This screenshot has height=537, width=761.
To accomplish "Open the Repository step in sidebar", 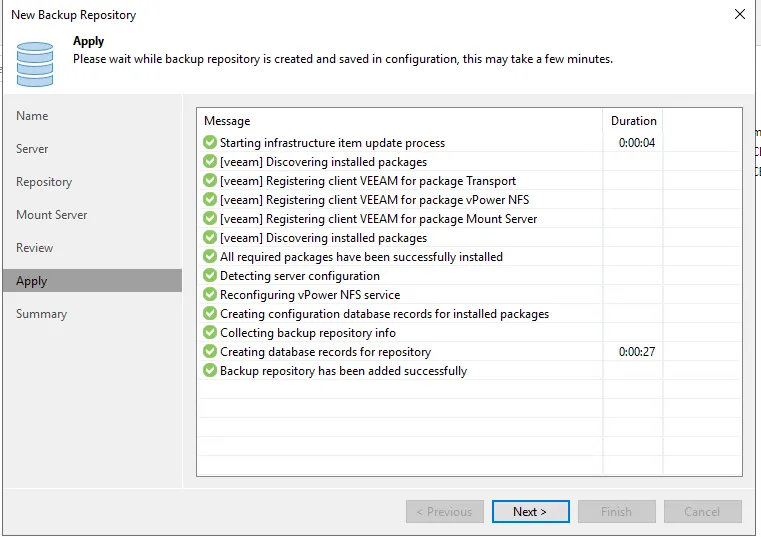I will [x=44, y=182].
